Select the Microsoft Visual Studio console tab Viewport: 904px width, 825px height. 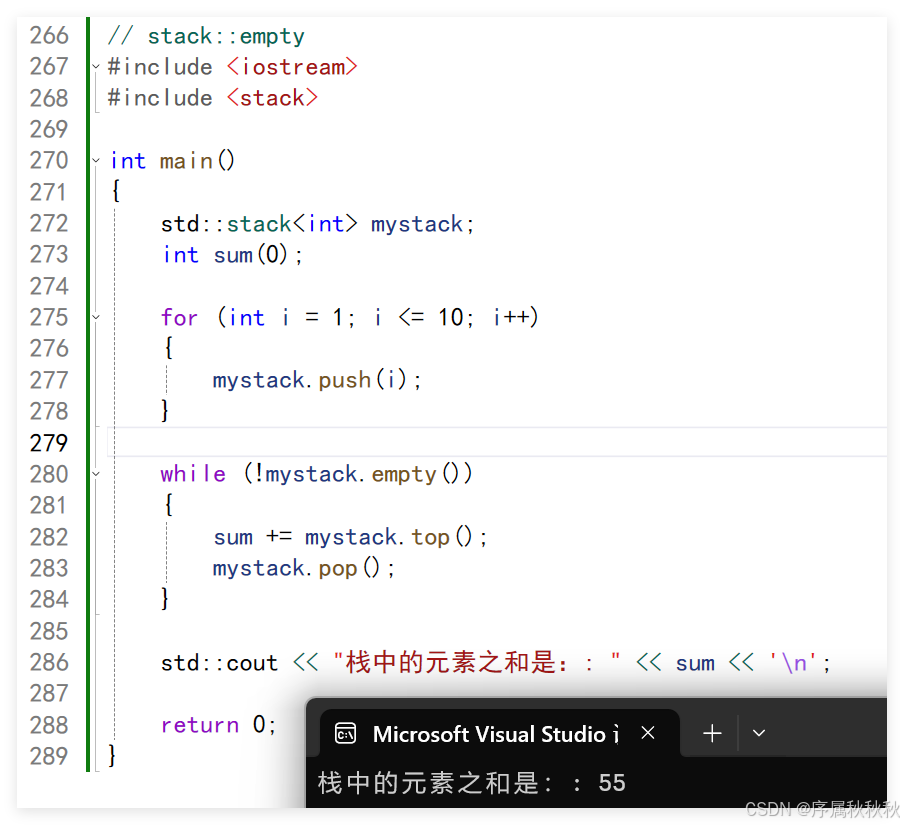[499, 733]
